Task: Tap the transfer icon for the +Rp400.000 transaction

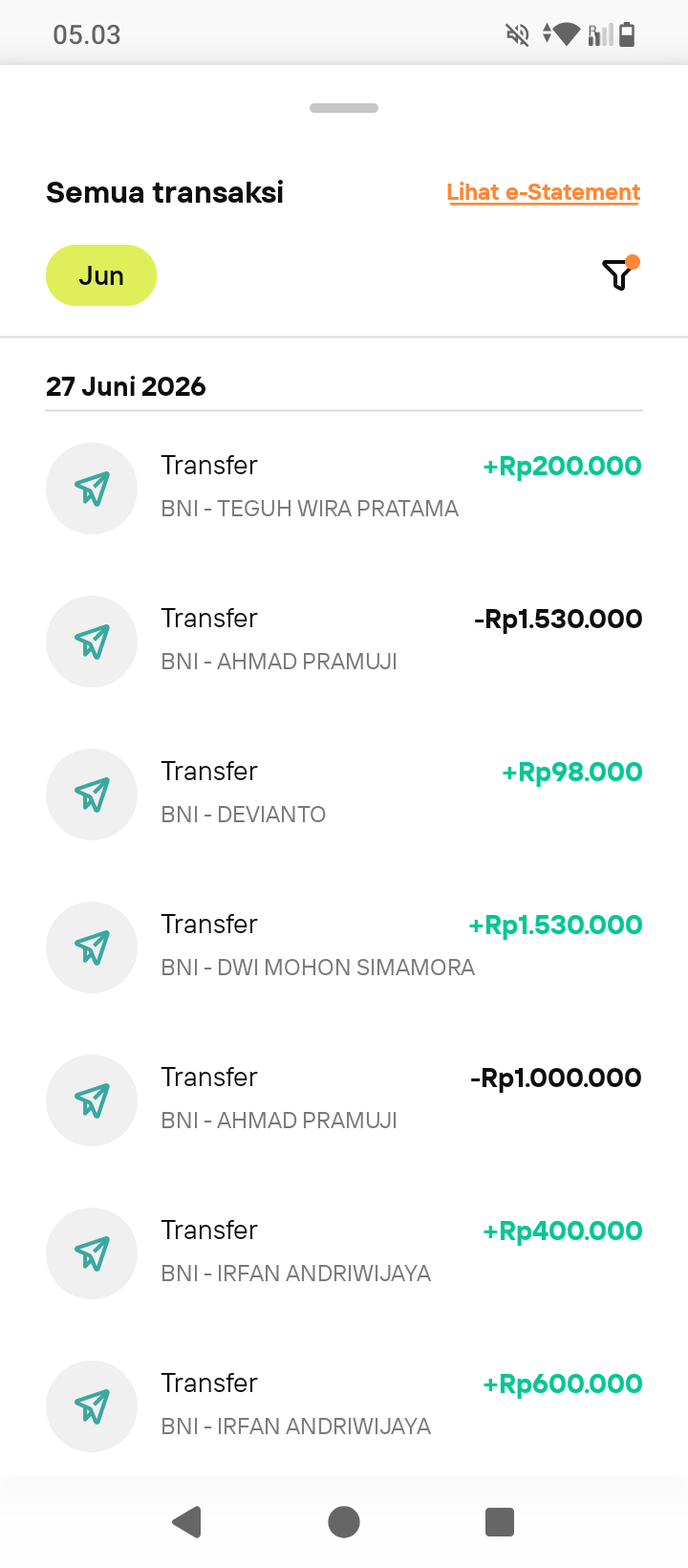Action: (x=92, y=1253)
